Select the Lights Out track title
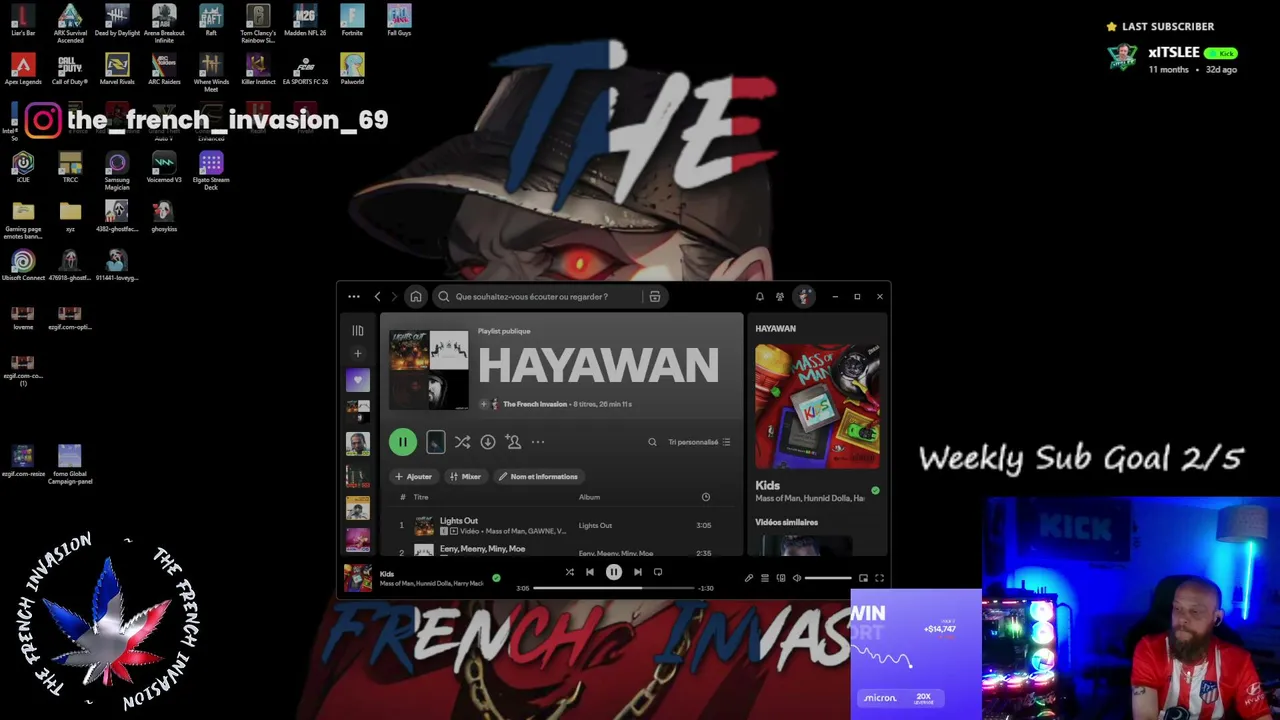The height and width of the screenshot is (720, 1280). [x=459, y=521]
